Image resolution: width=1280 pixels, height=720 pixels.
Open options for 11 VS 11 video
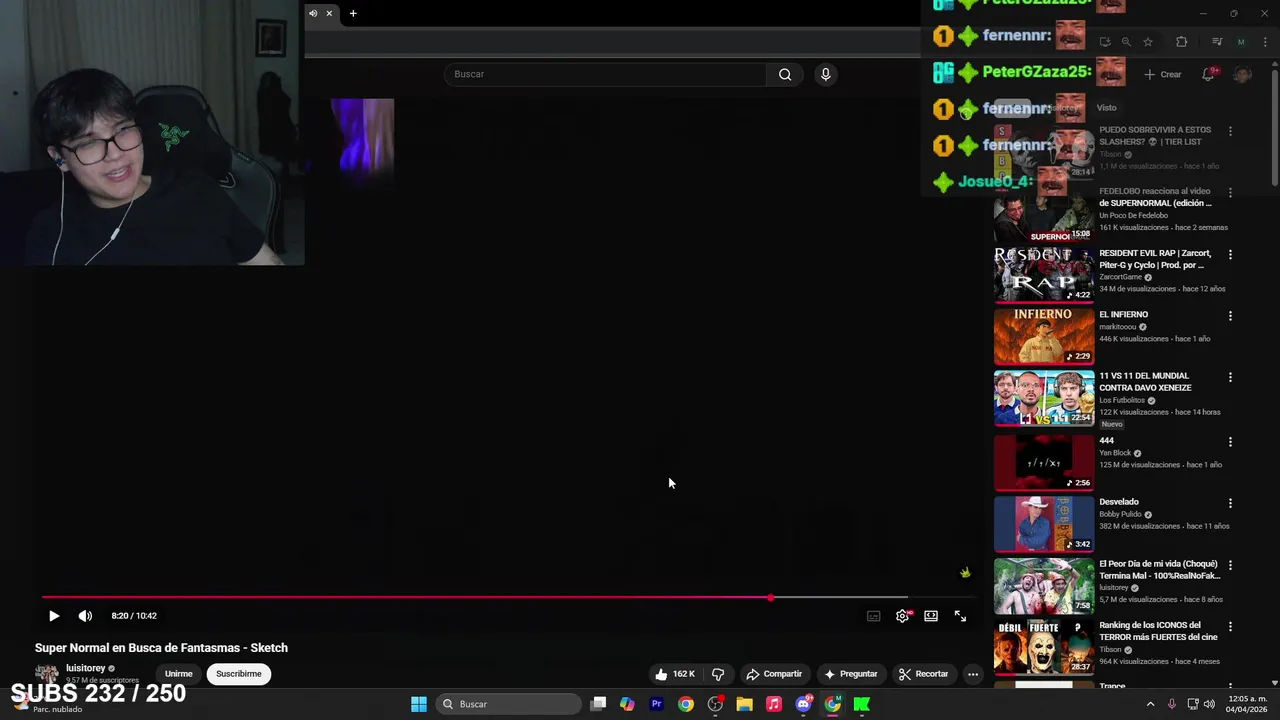click(1230, 377)
